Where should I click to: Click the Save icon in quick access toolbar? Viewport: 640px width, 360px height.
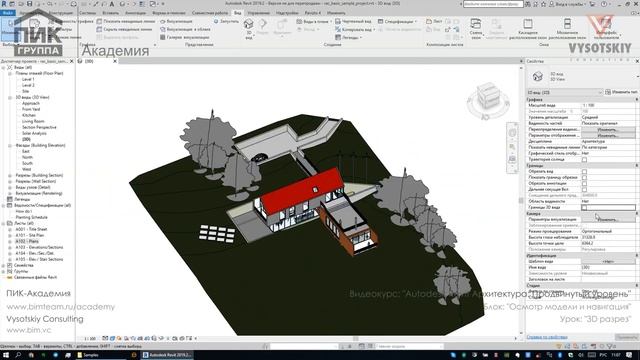coord(30,4)
